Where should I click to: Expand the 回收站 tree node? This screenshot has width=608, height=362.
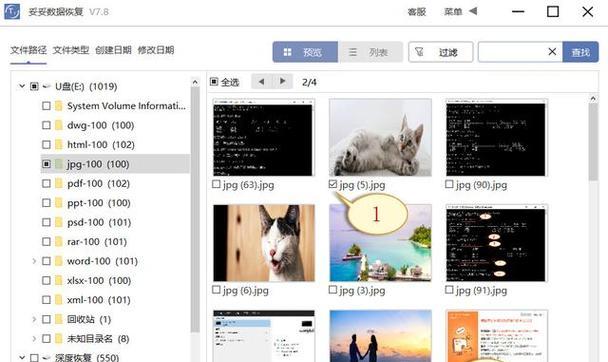click(34, 319)
